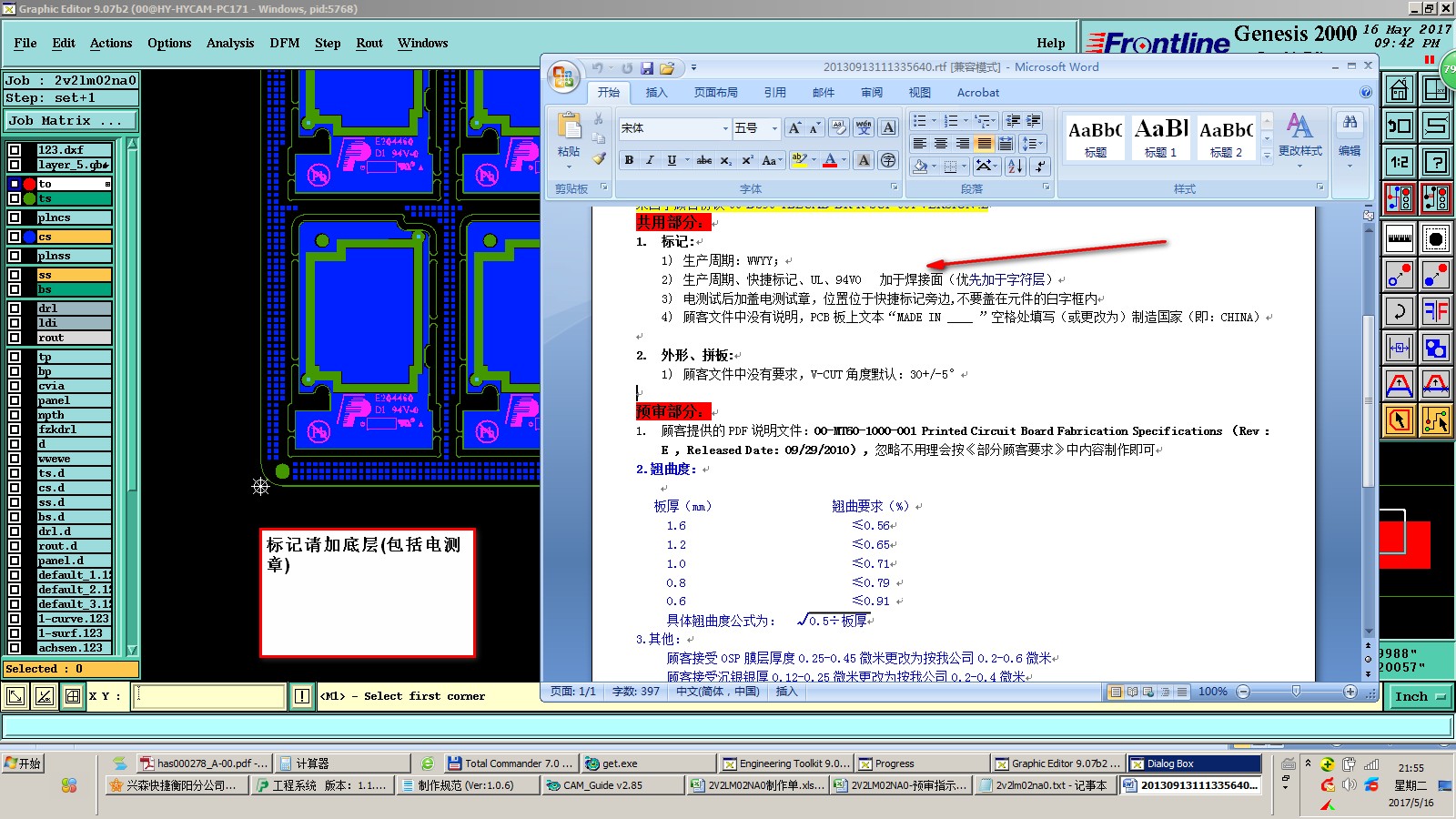This screenshot has width=1456, height=819.
Task: Select the mirror F tool icon
Action: coord(1436,311)
